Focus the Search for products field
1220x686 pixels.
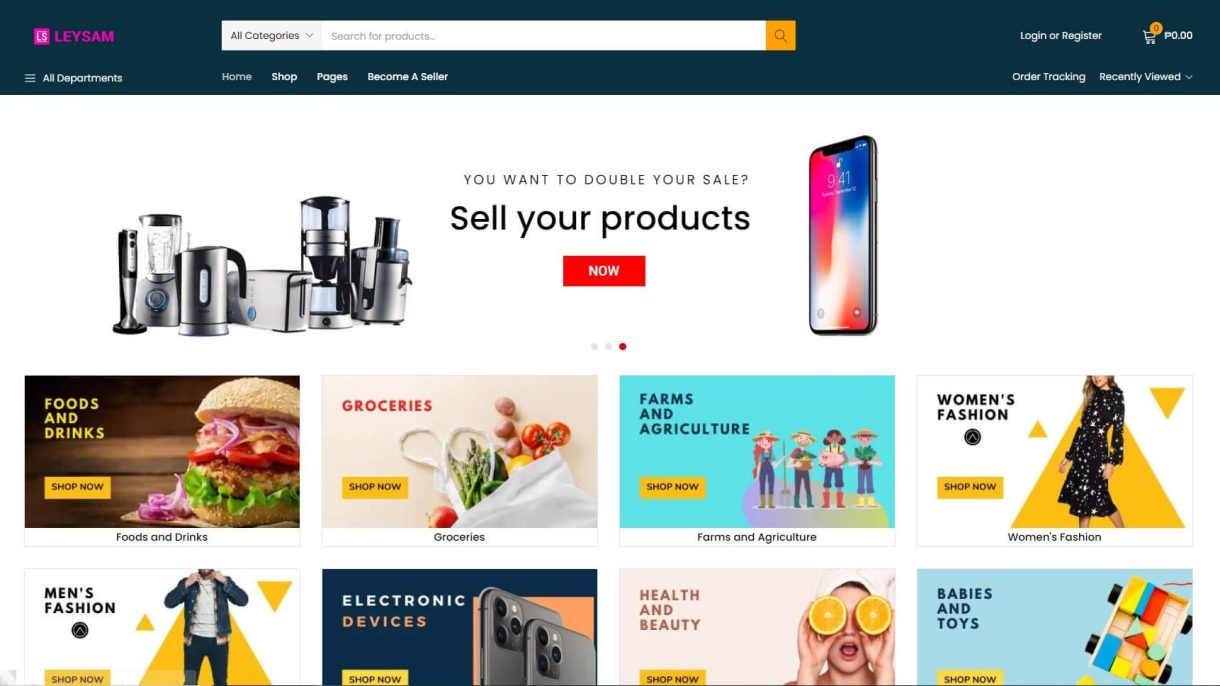544,36
